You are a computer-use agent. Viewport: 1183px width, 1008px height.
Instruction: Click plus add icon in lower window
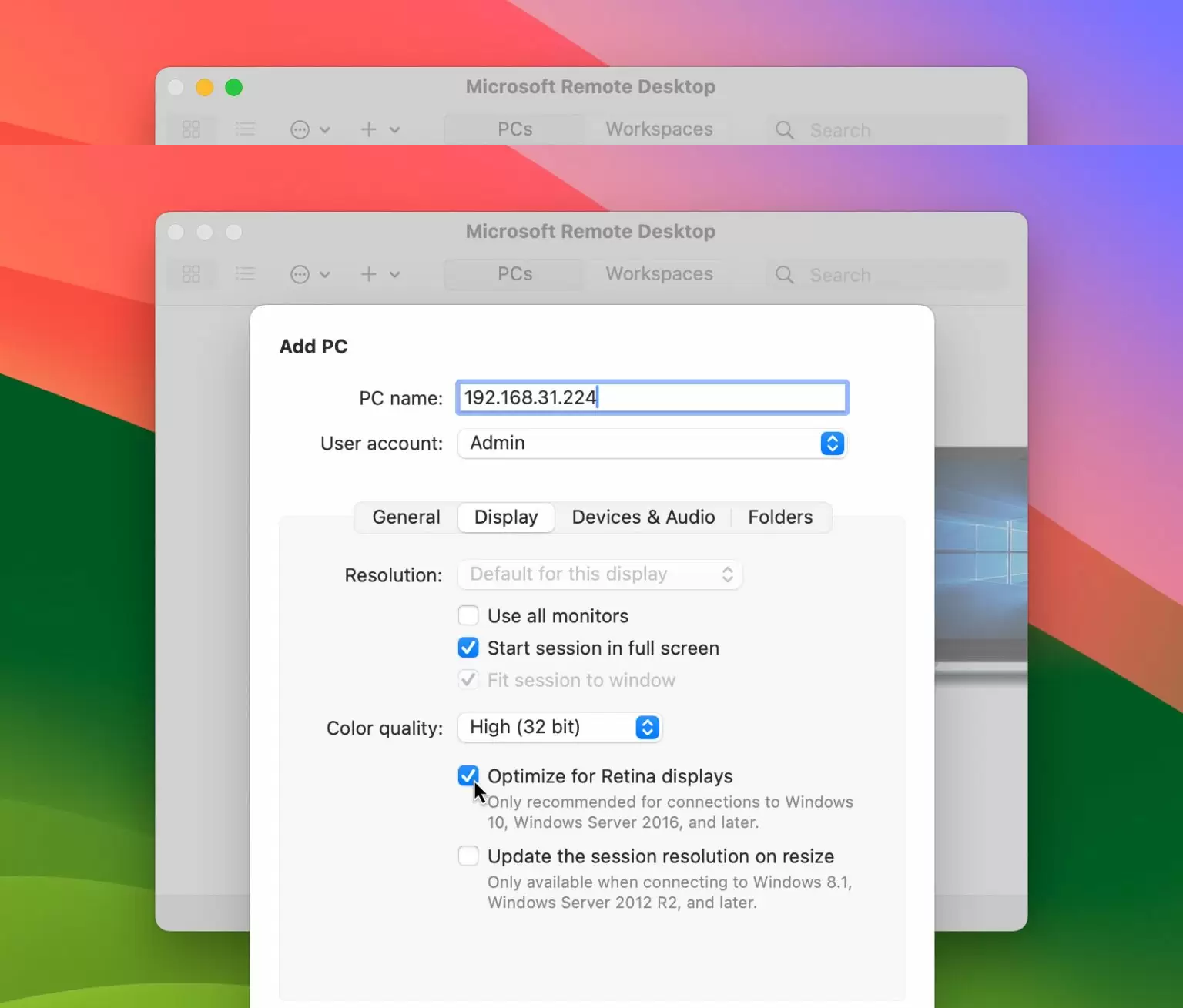(x=369, y=274)
